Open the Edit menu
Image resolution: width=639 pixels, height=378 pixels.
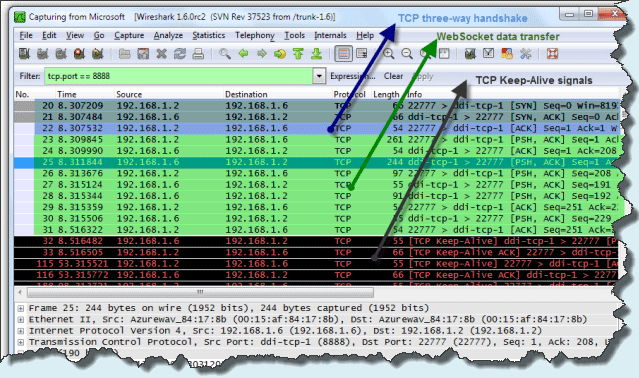tap(49, 35)
